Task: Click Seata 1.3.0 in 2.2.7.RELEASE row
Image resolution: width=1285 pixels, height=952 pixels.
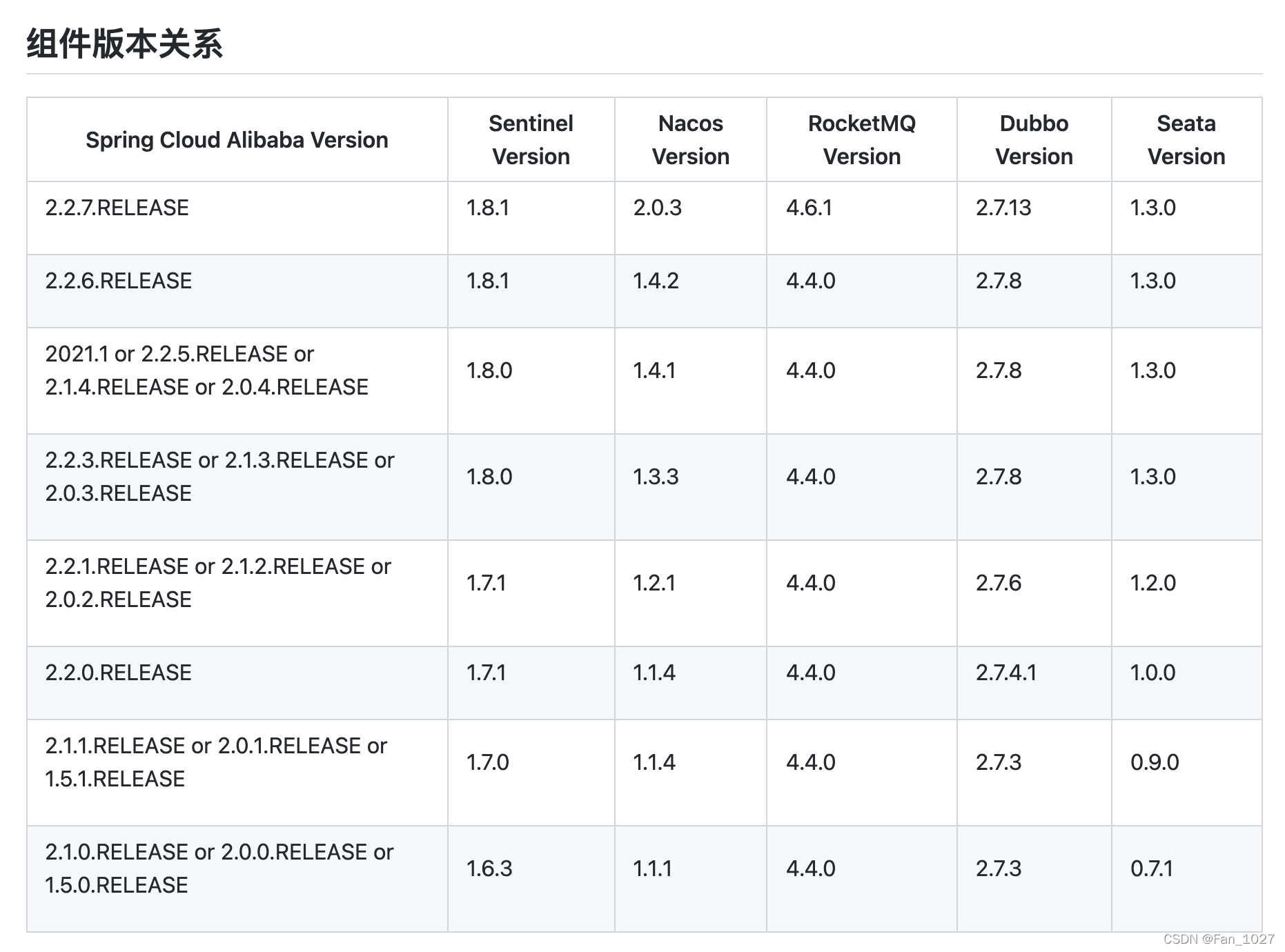Action: tap(1153, 208)
